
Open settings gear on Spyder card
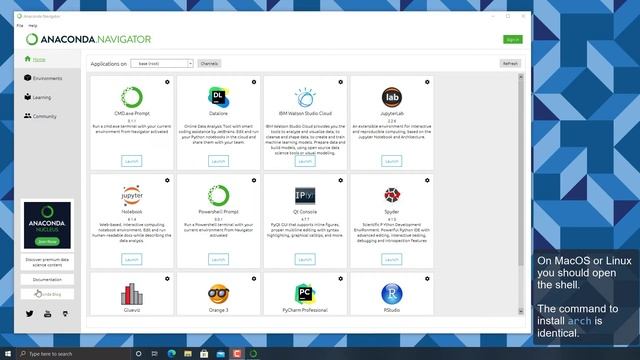pos(427,180)
